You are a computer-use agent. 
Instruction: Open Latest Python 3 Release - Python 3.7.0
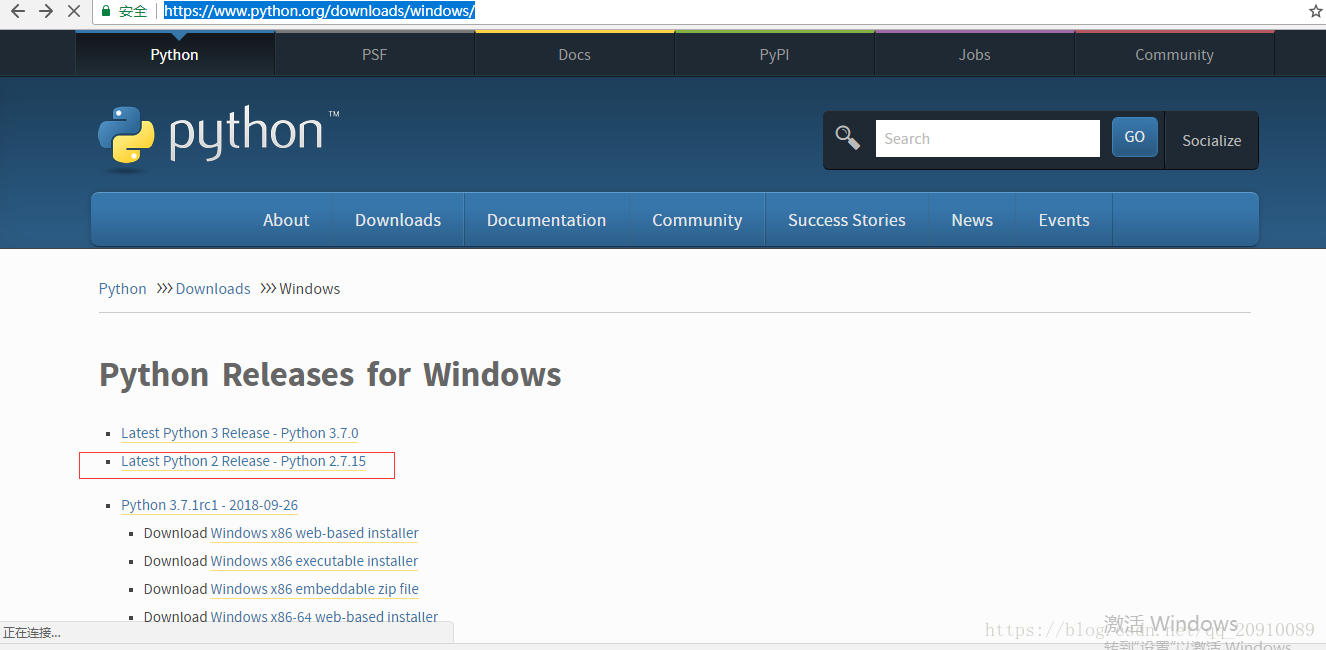[x=240, y=433]
